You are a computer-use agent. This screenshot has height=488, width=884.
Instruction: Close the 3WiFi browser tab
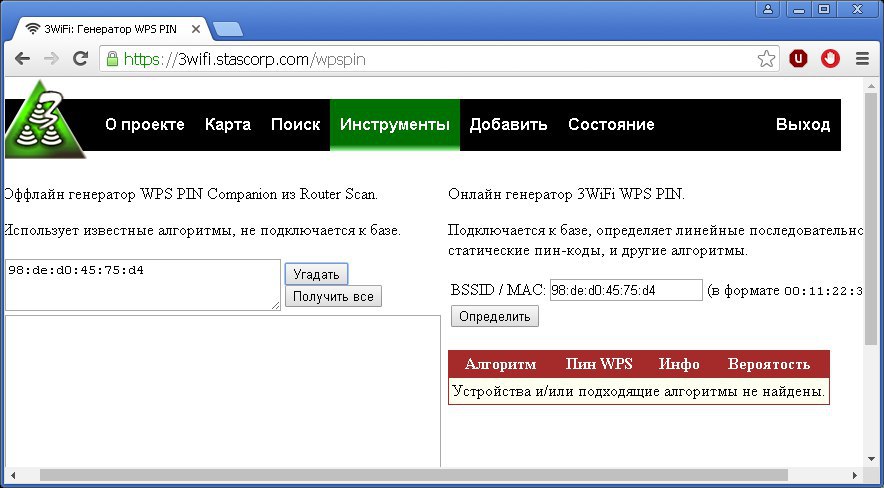point(196,29)
